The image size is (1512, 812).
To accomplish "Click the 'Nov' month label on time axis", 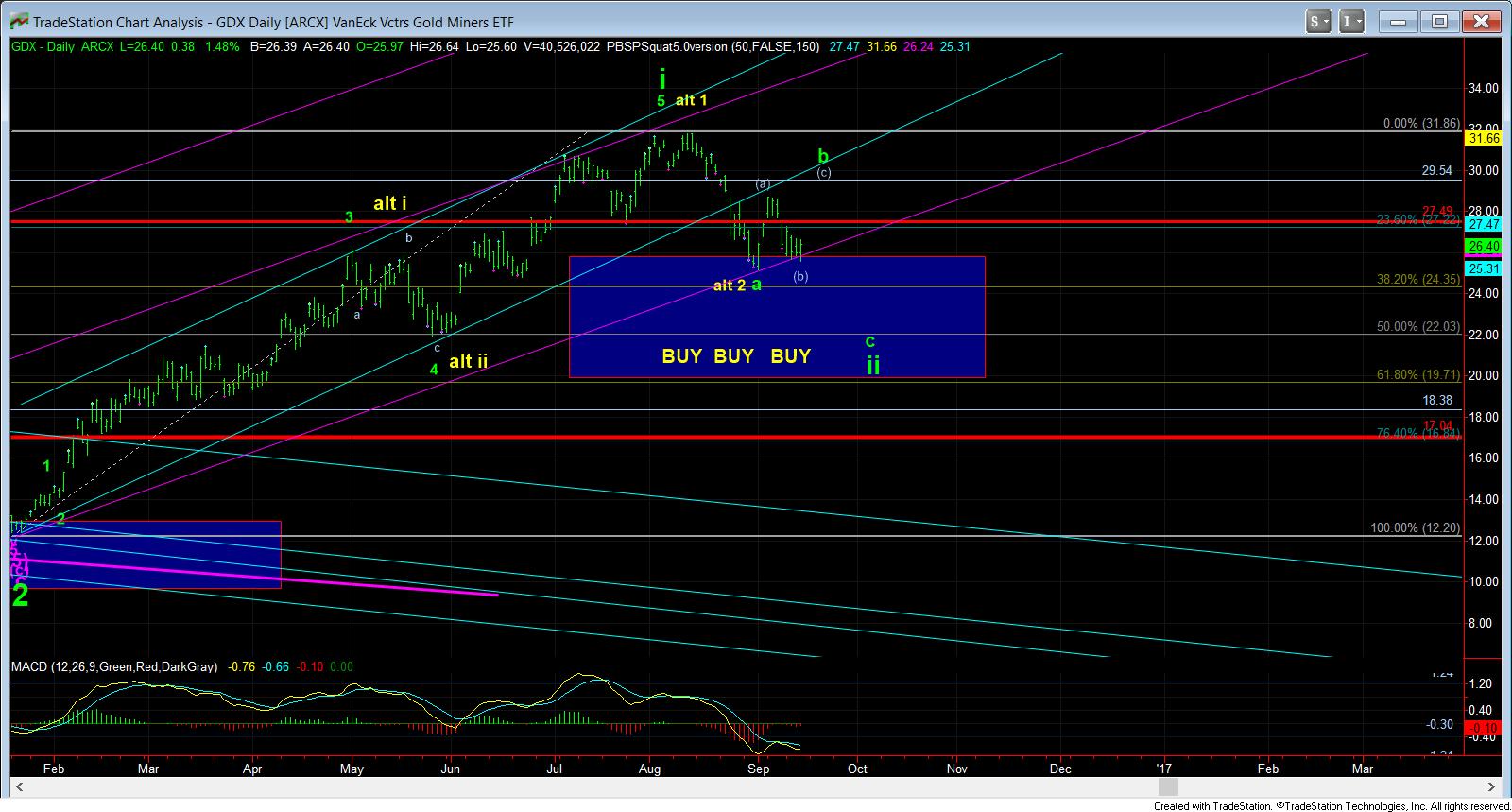I will pos(957,769).
